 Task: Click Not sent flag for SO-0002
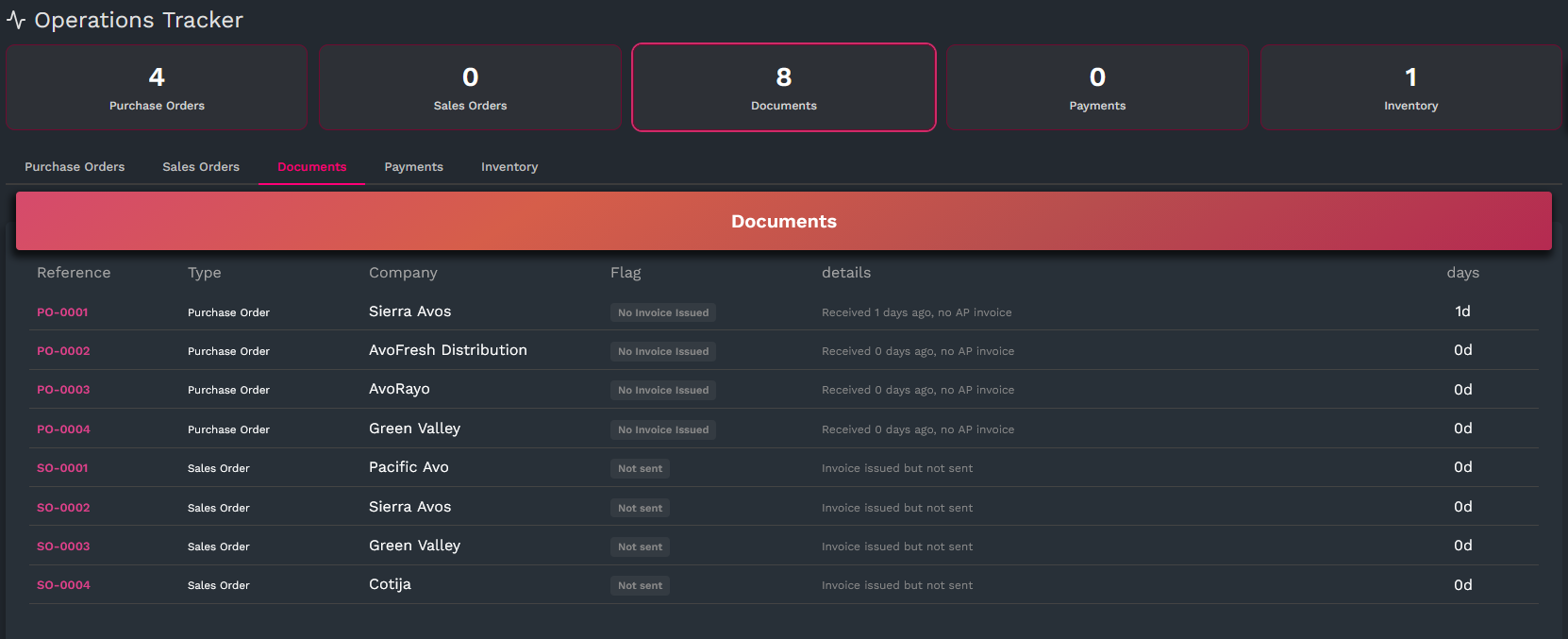click(x=640, y=508)
